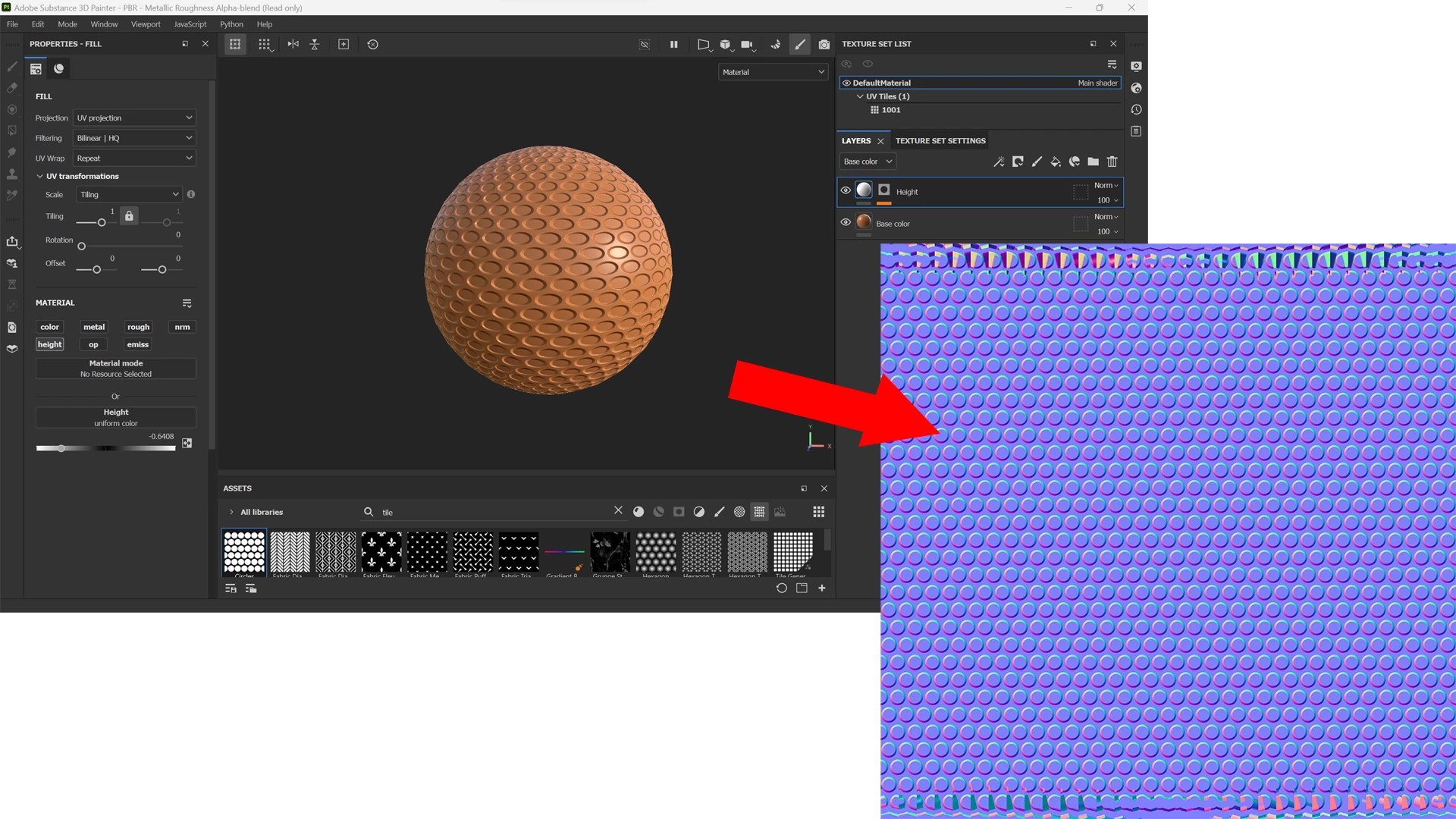Collapse the UV transformations section
Viewport: 1456px width, 819px height.
coord(40,177)
